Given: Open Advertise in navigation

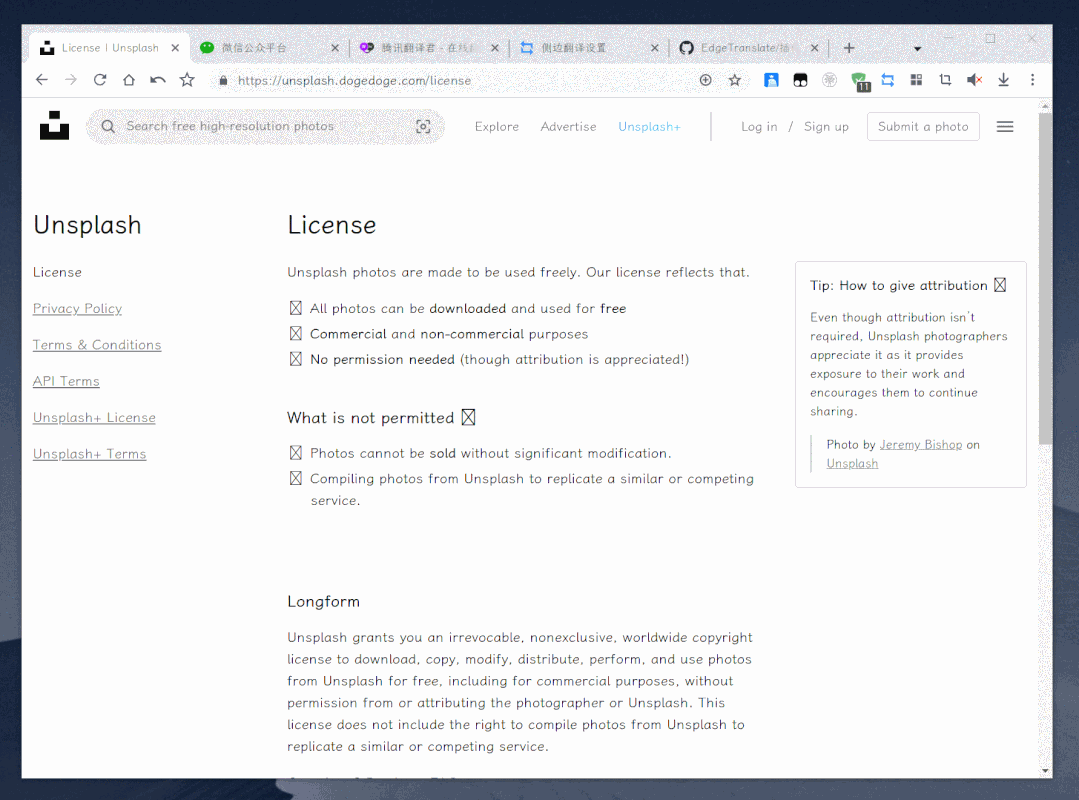Looking at the screenshot, I should (x=568, y=127).
